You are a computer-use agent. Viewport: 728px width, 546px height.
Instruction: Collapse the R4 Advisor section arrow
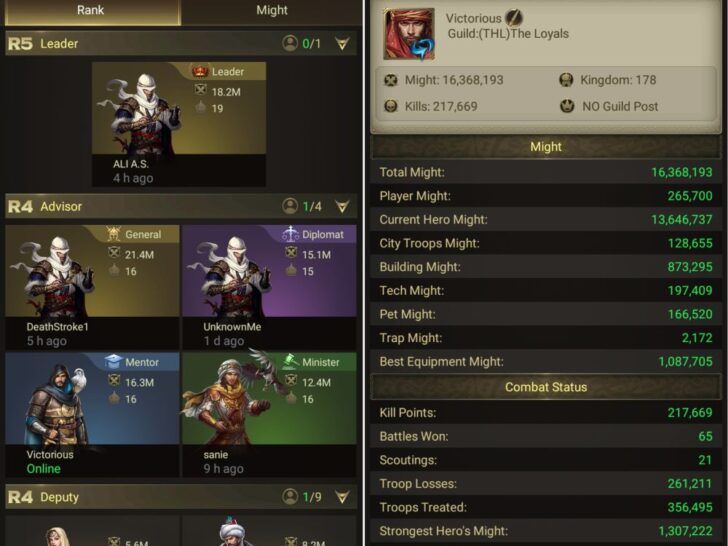coord(342,206)
